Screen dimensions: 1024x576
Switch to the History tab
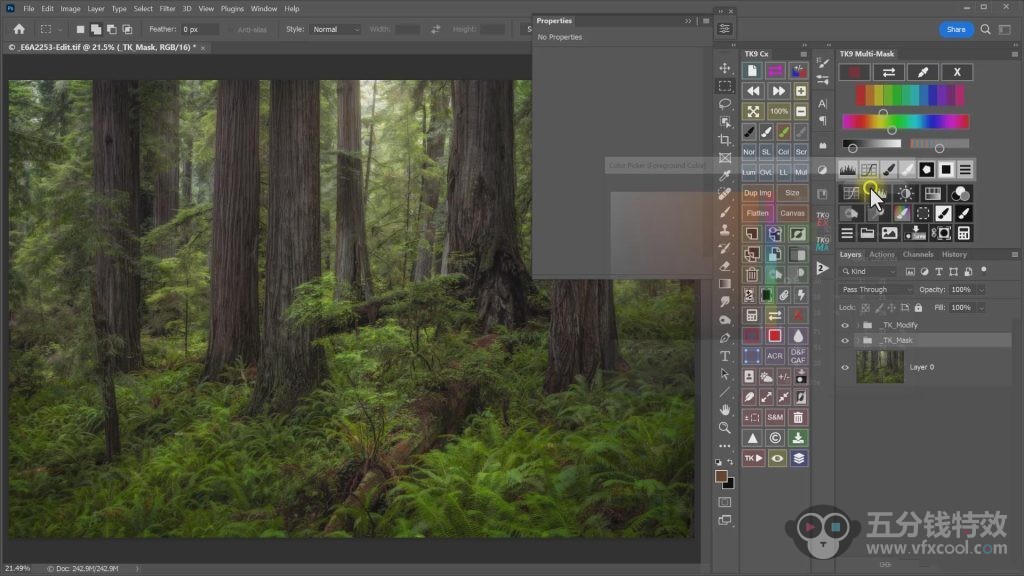pos(954,255)
